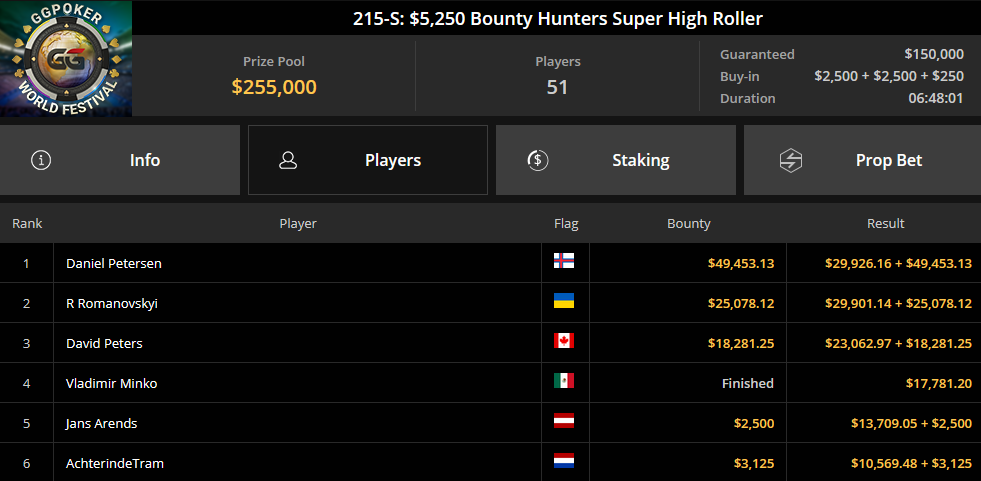Open the Info tab

click(119, 160)
